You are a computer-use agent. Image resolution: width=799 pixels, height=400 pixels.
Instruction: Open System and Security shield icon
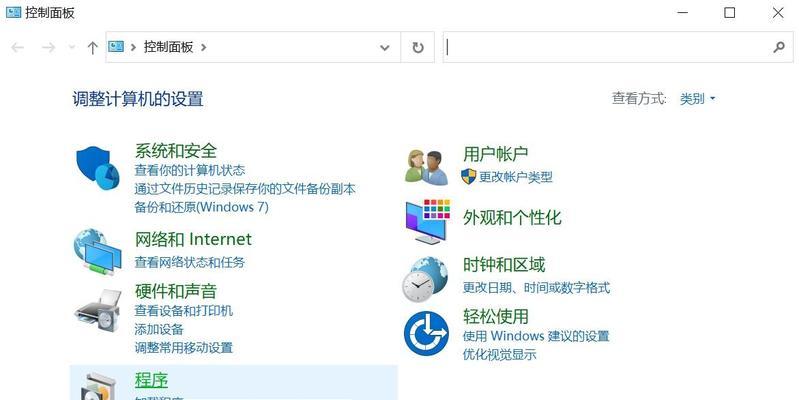(98, 168)
